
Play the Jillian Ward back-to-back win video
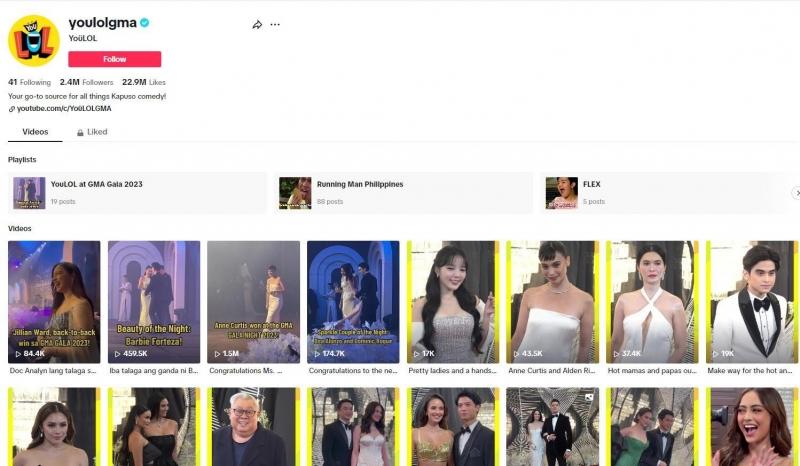coord(54,301)
